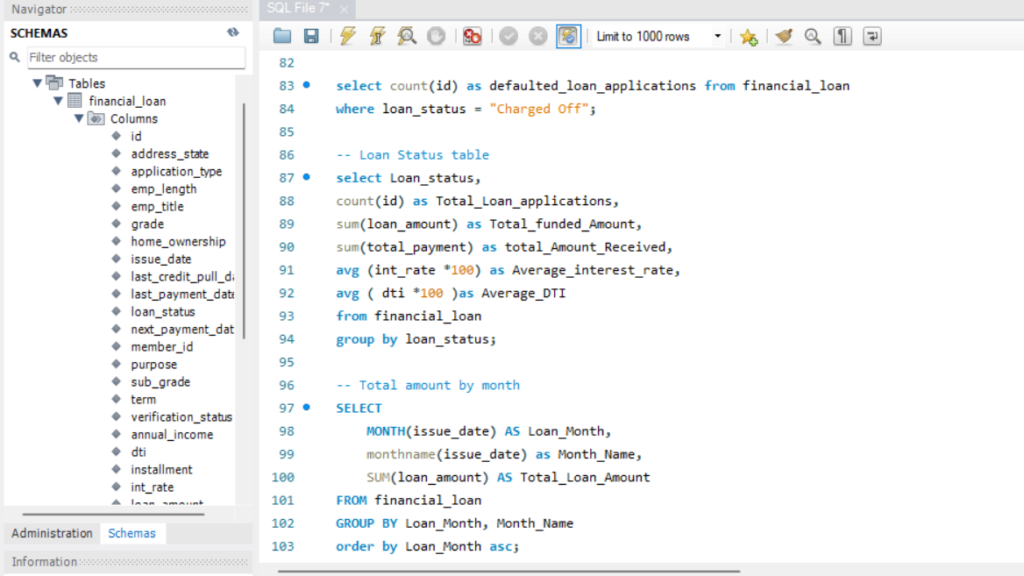Select the dti column

138,452
